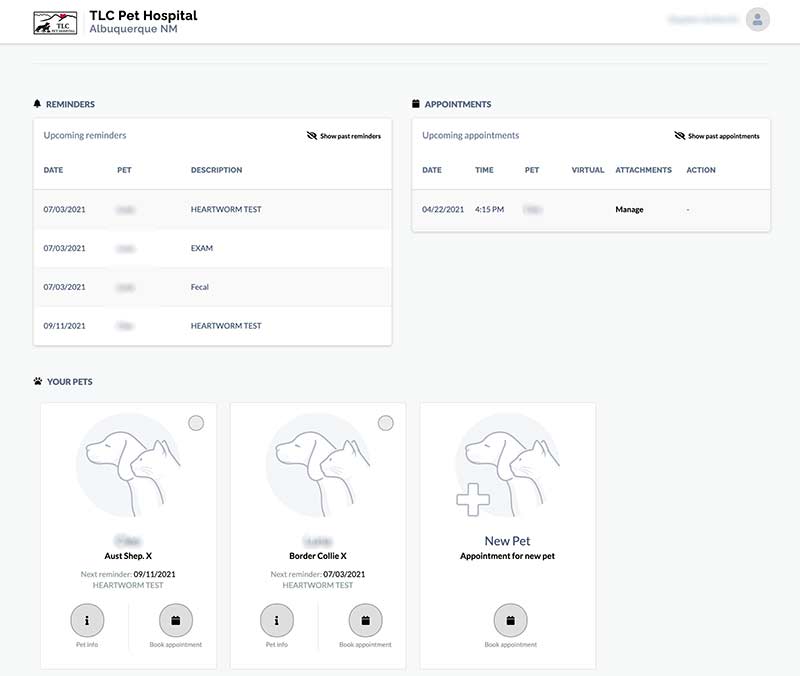Screen dimensions: 800x676
Task: Toggle Show past appointments
Action: pyautogui.click(x=717, y=136)
